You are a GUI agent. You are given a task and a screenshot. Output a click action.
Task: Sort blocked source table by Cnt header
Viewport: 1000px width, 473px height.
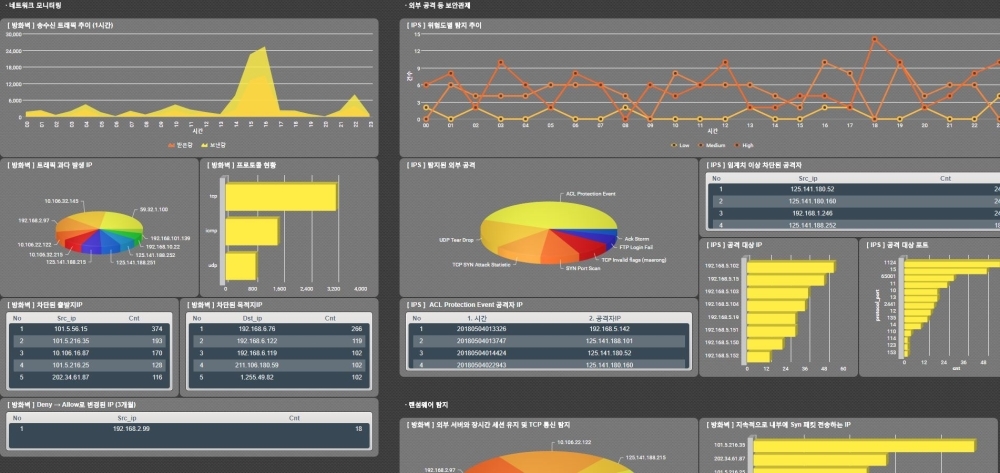pyautogui.click(x=134, y=317)
